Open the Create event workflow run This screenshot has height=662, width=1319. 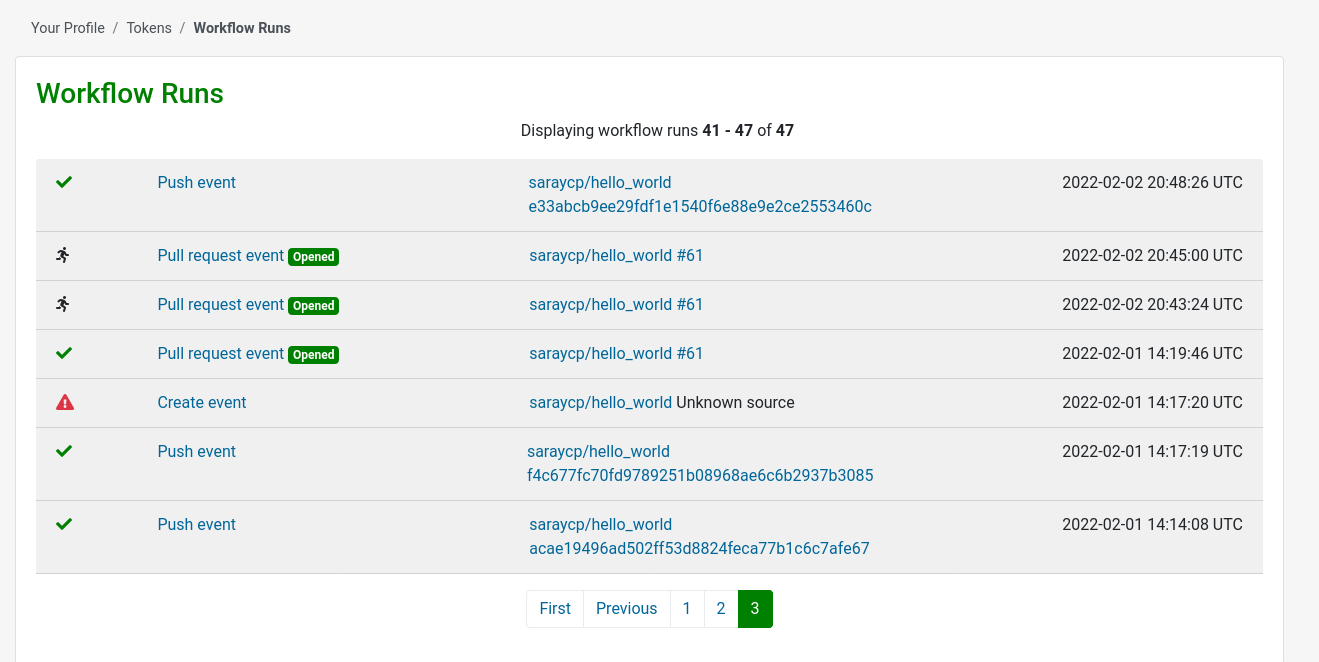(x=202, y=402)
